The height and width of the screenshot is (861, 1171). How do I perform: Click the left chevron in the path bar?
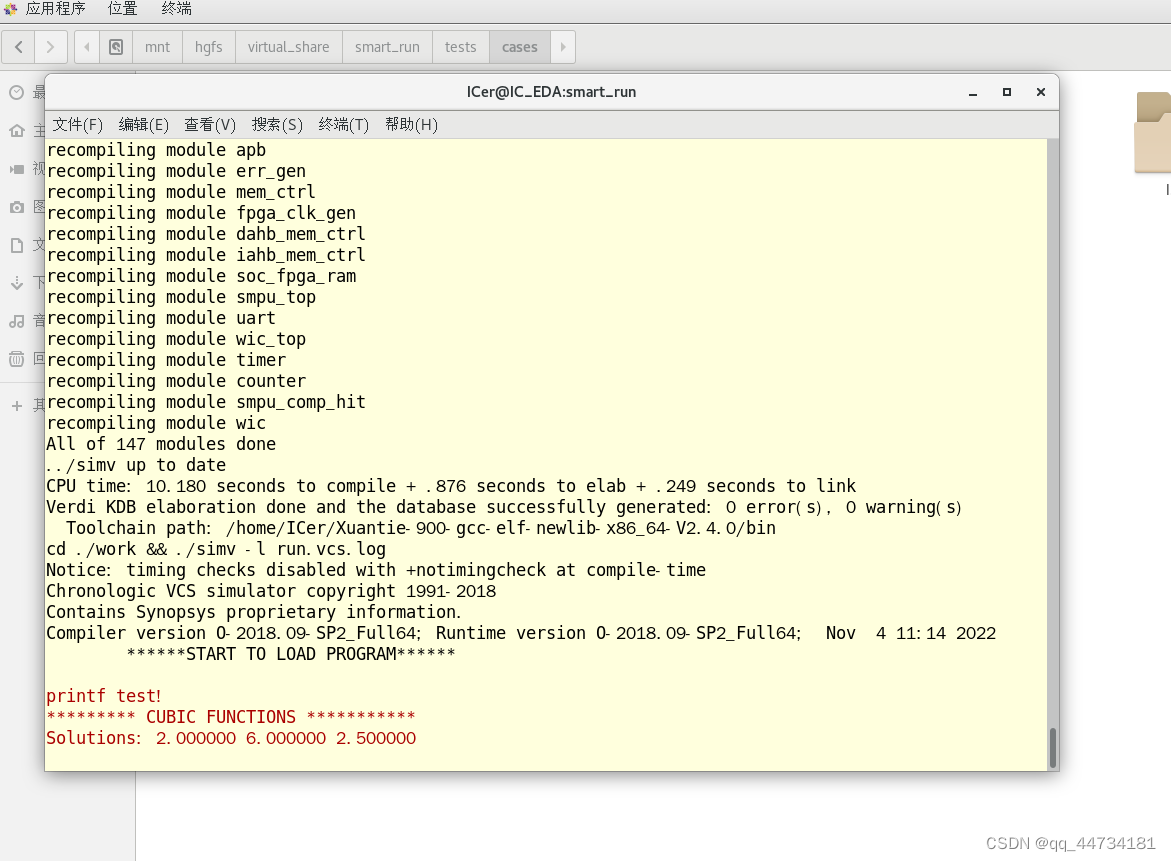[86, 46]
